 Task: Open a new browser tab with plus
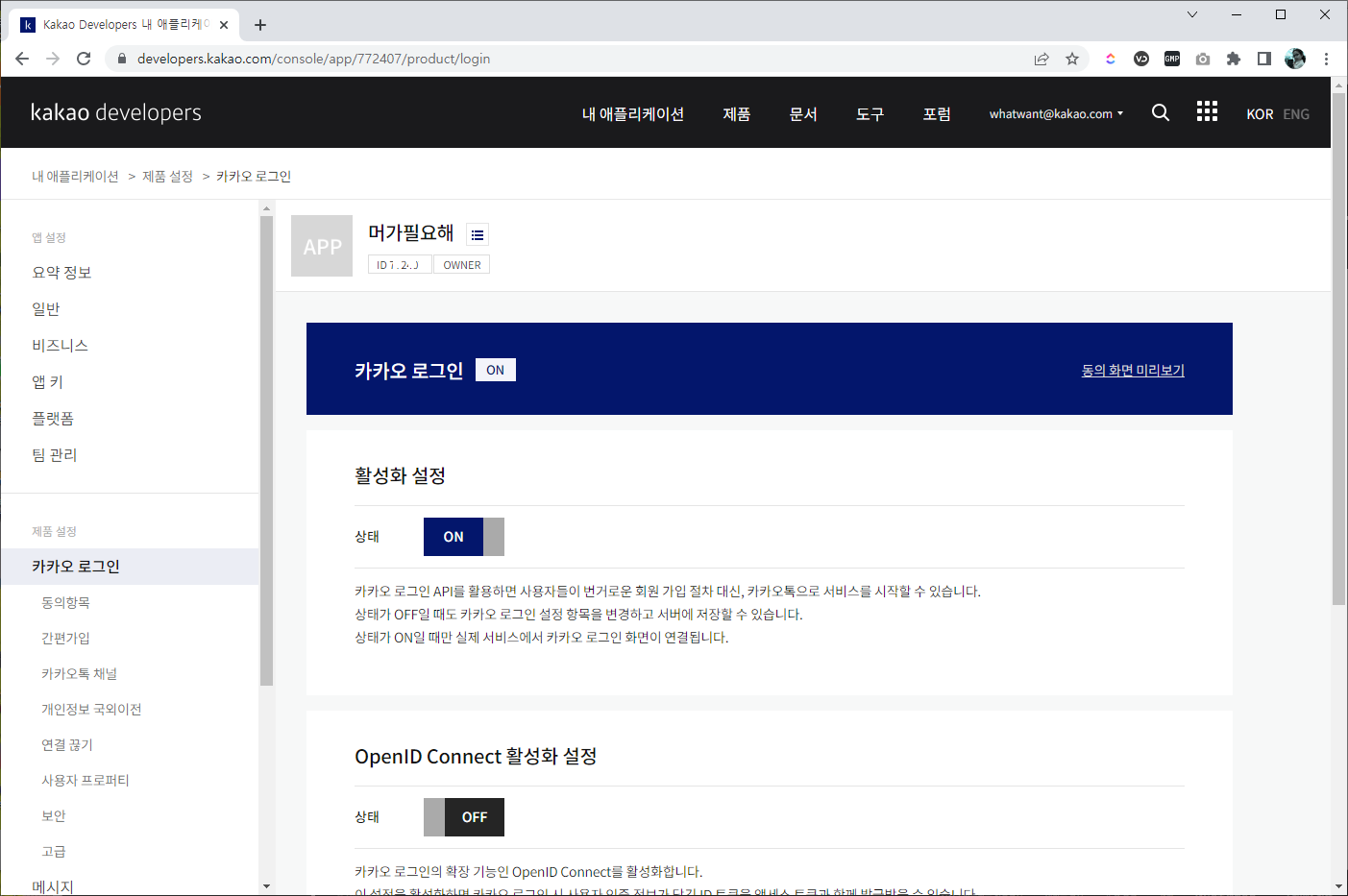(260, 25)
